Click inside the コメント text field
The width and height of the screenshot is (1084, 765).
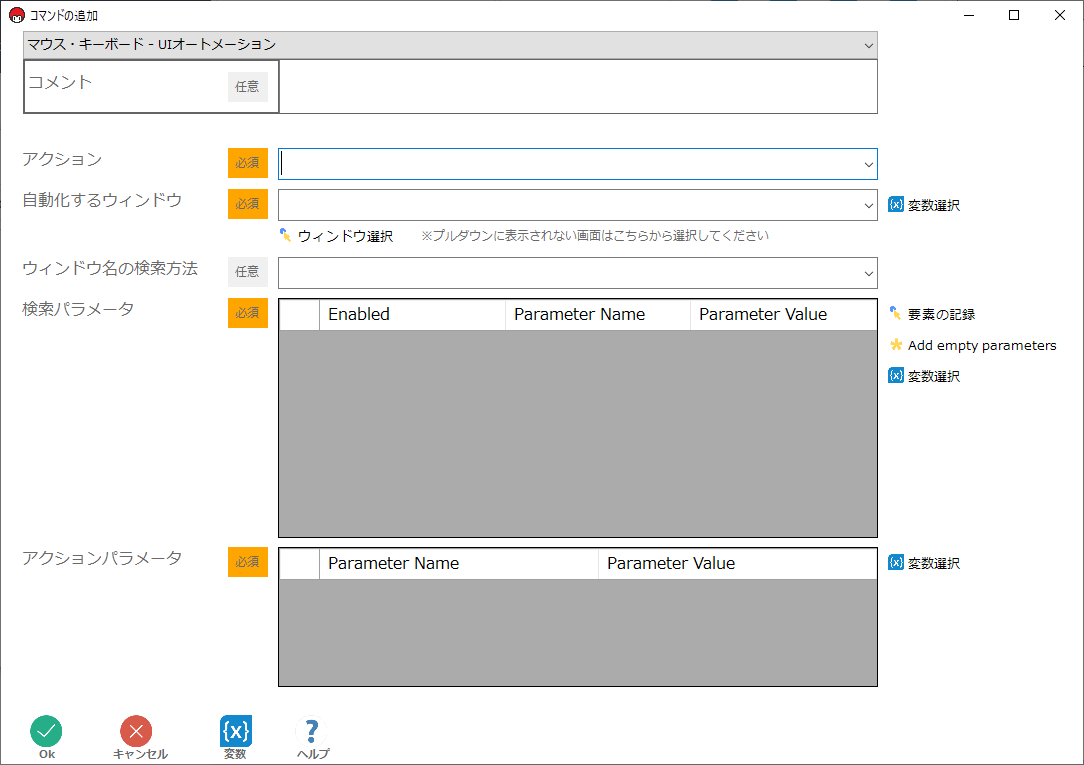[x=578, y=87]
